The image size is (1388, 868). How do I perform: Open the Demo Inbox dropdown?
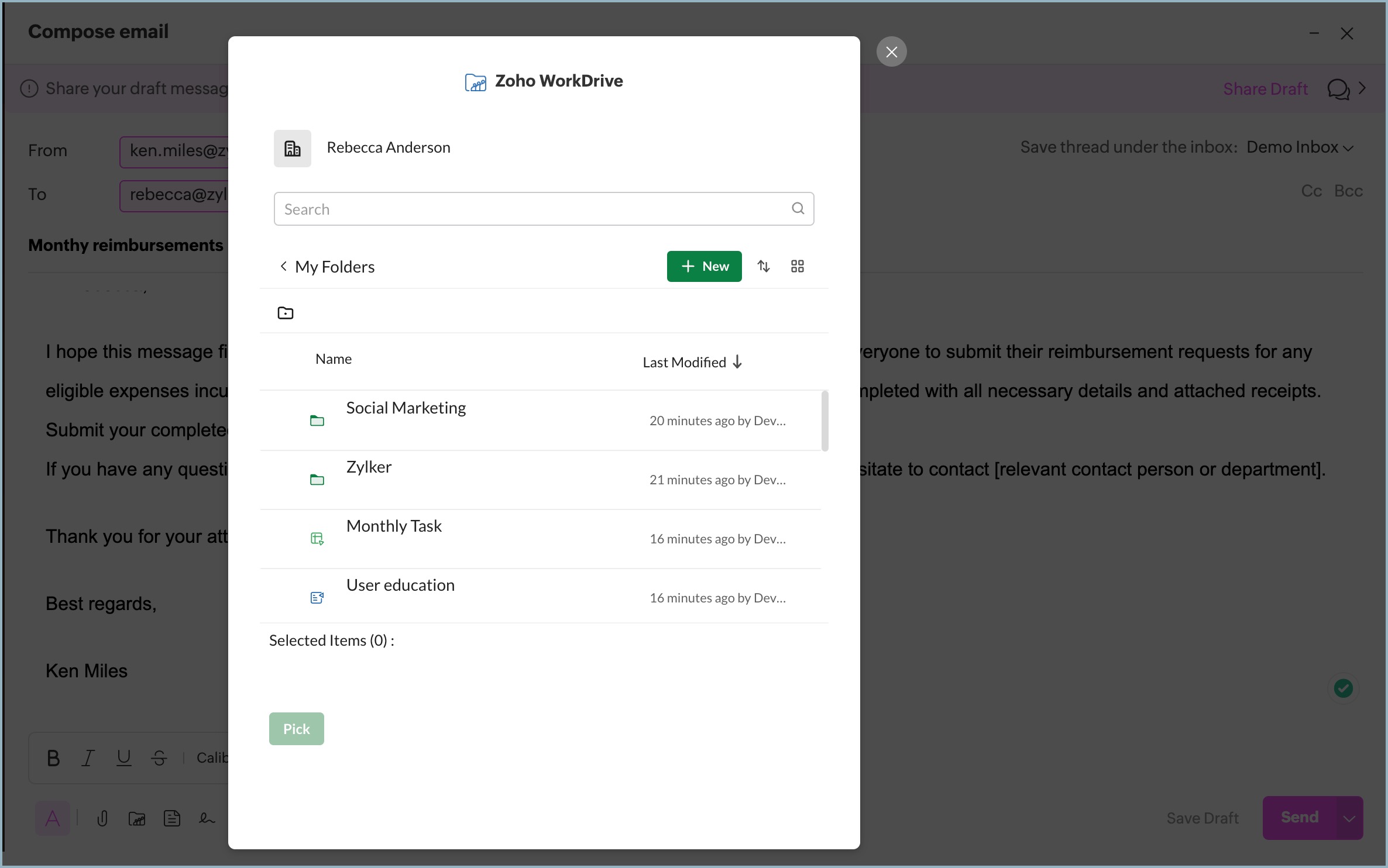(1300, 147)
